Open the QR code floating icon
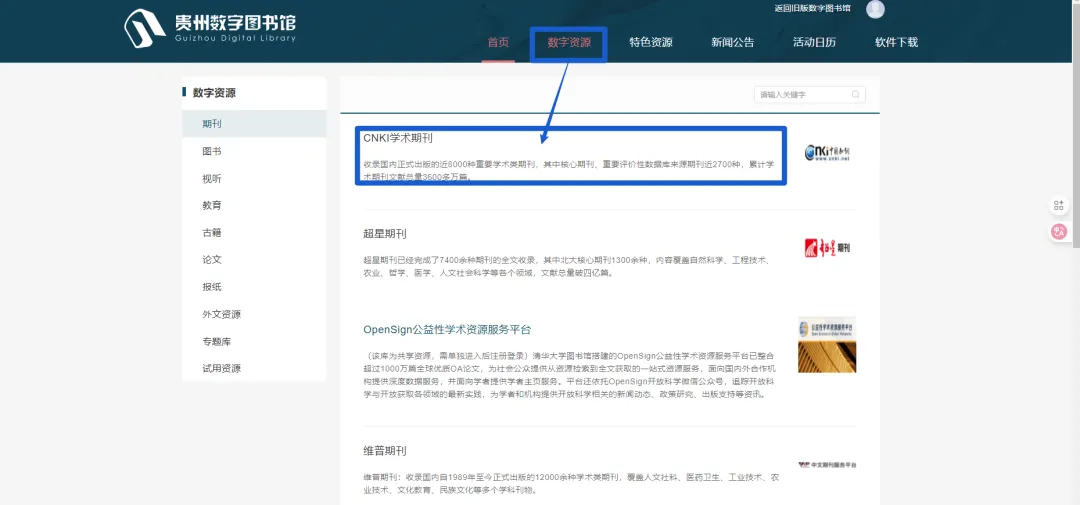The width and height of the screenshot is (1080, 505). tap(1059, 205)
